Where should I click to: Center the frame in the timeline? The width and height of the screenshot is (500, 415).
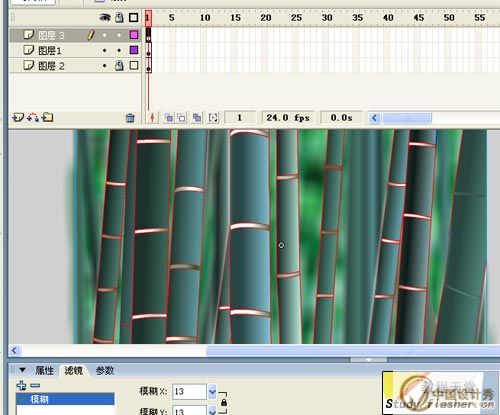pos(152,118)
